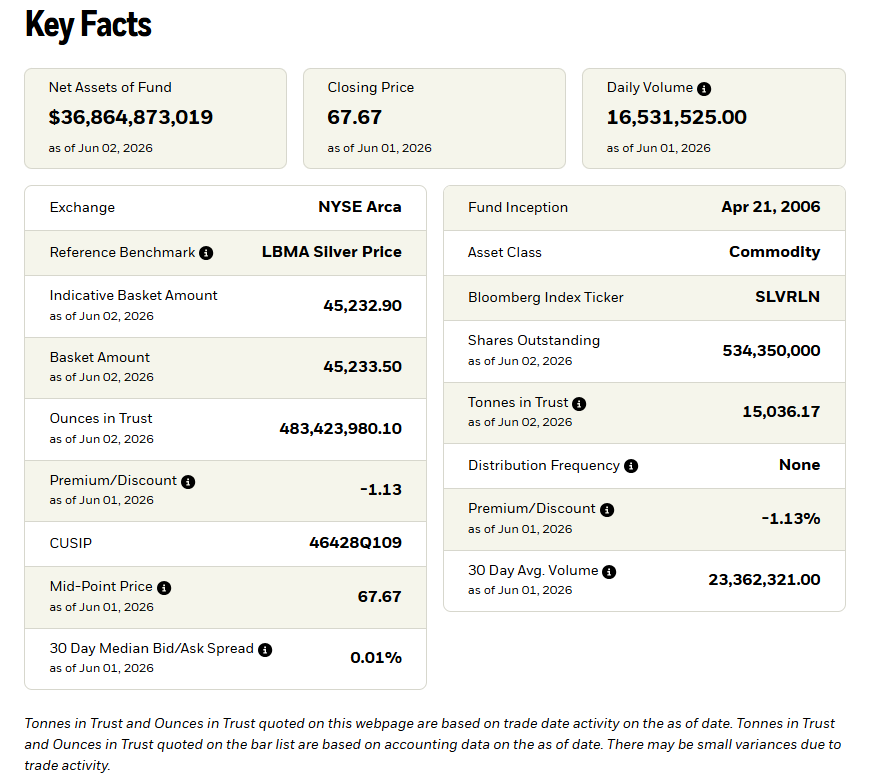Click the Indicative Basket Amount label
Image resolution: width=885 pixels, height=779 pixels.
[x=133, y=295]
